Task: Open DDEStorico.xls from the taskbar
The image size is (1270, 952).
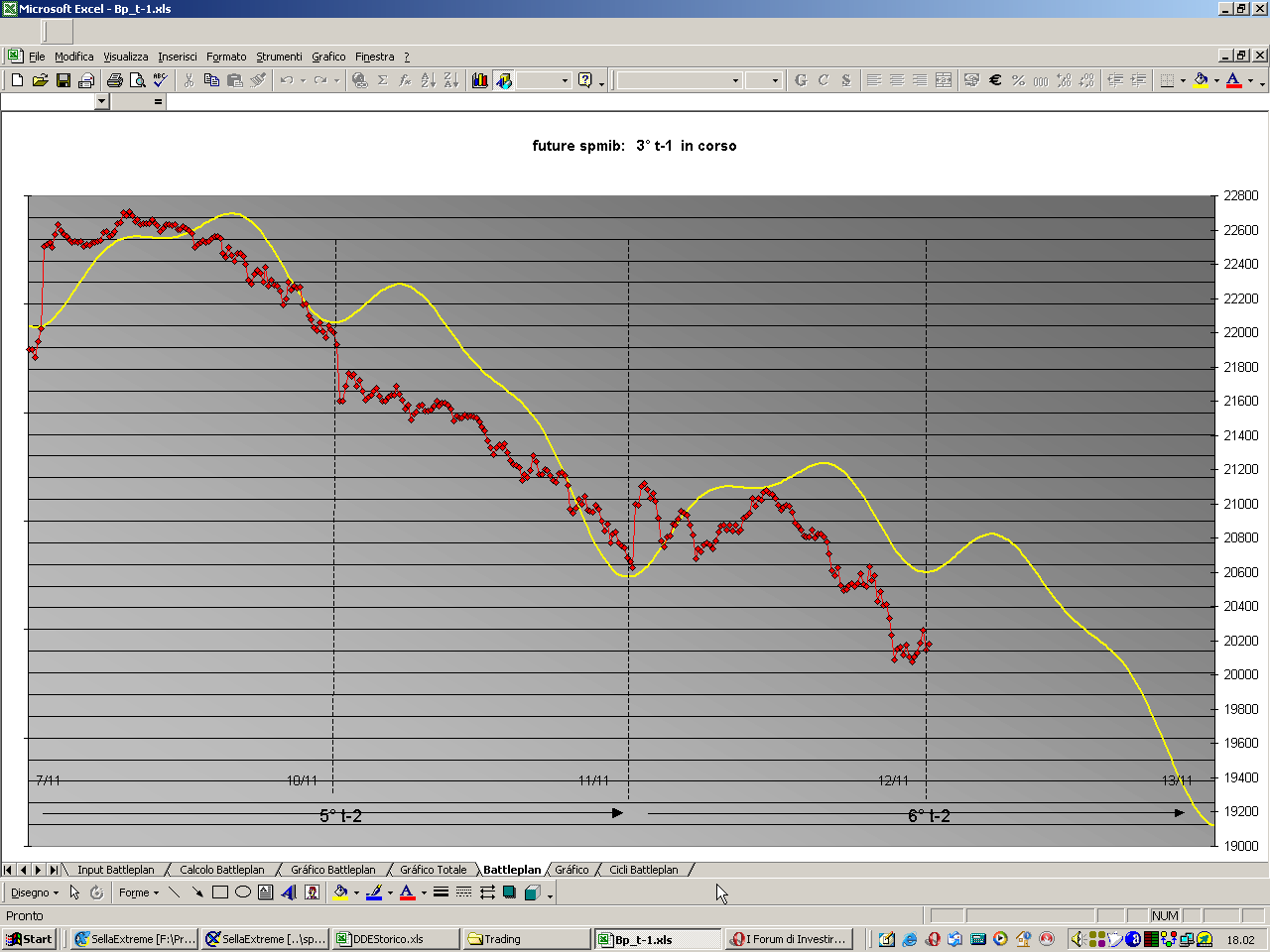Action: [x=396, y=939]
